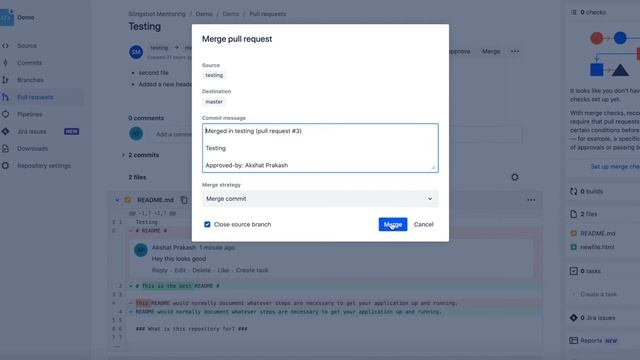This screenshot has height=360, width=640.
Task: Open README.md in right files list
Action: coord(598,233)
